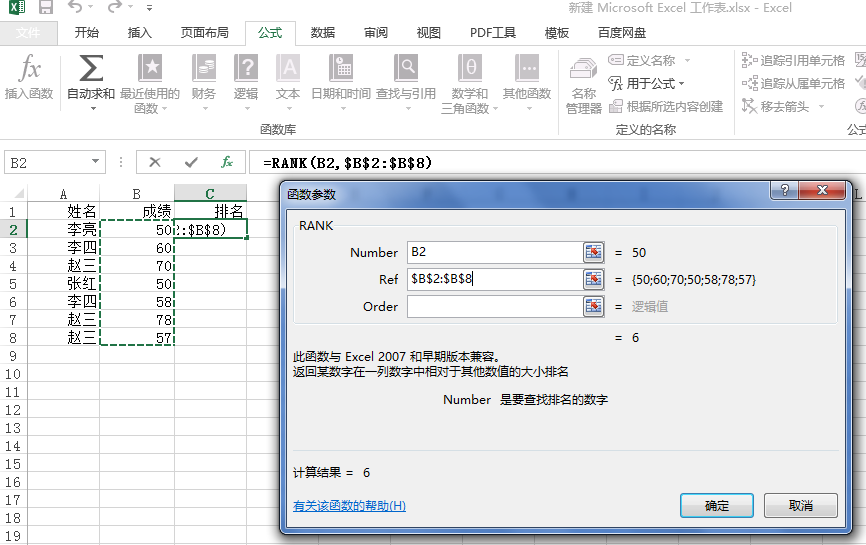This screenshot has width=866, height=545.
Task: Open Financial (财务) functions library
Action: point(204,82)
